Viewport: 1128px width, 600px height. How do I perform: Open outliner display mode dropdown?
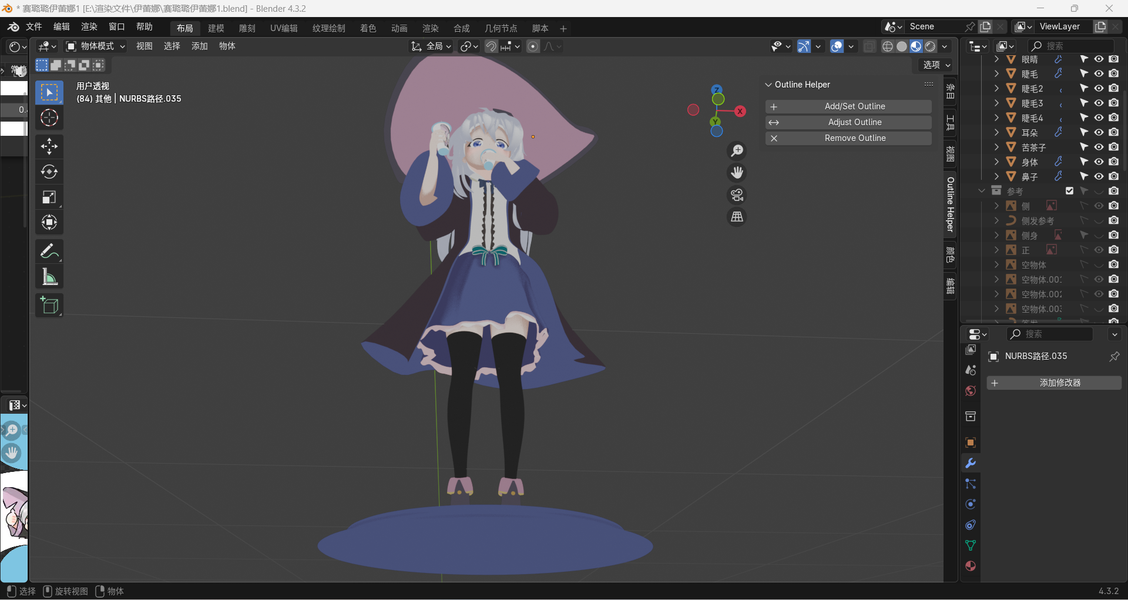click(x=1006, y=46)
